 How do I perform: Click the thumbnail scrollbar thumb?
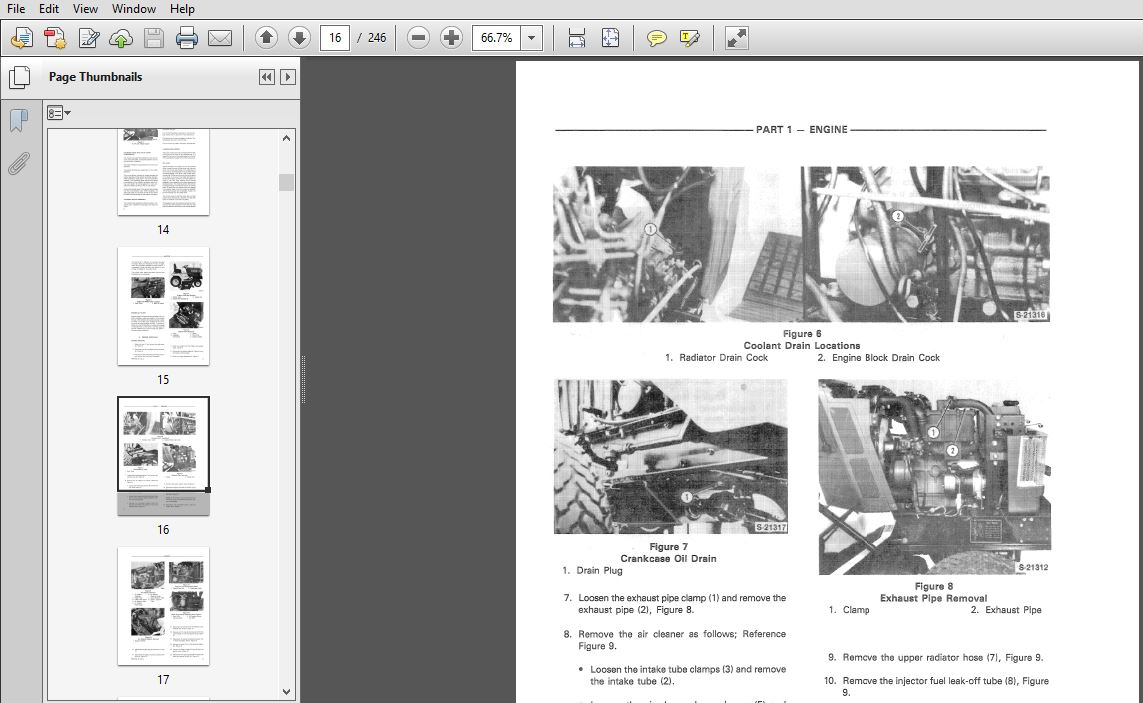point(286,182)
